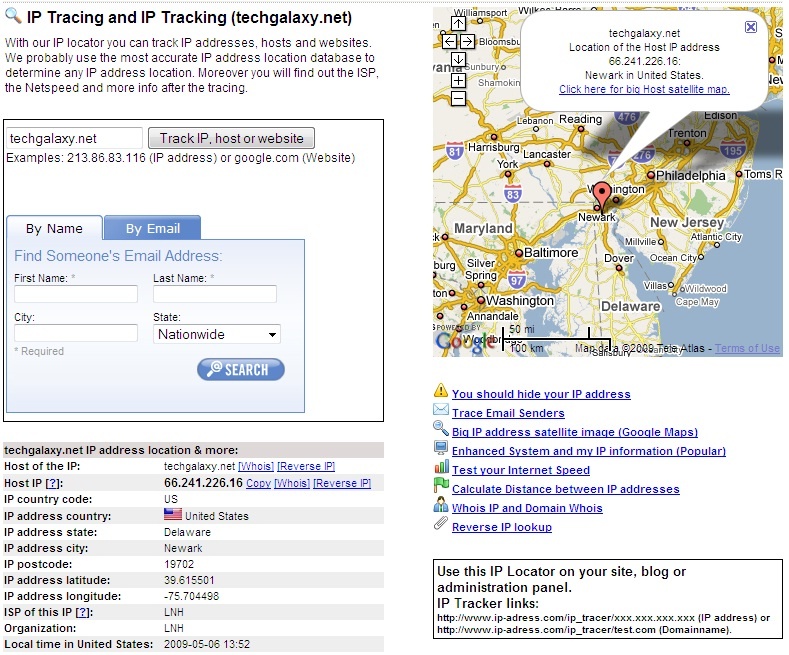Open the map Terms of Use link
The image size is (789, 655).
(x=747, y=348)
